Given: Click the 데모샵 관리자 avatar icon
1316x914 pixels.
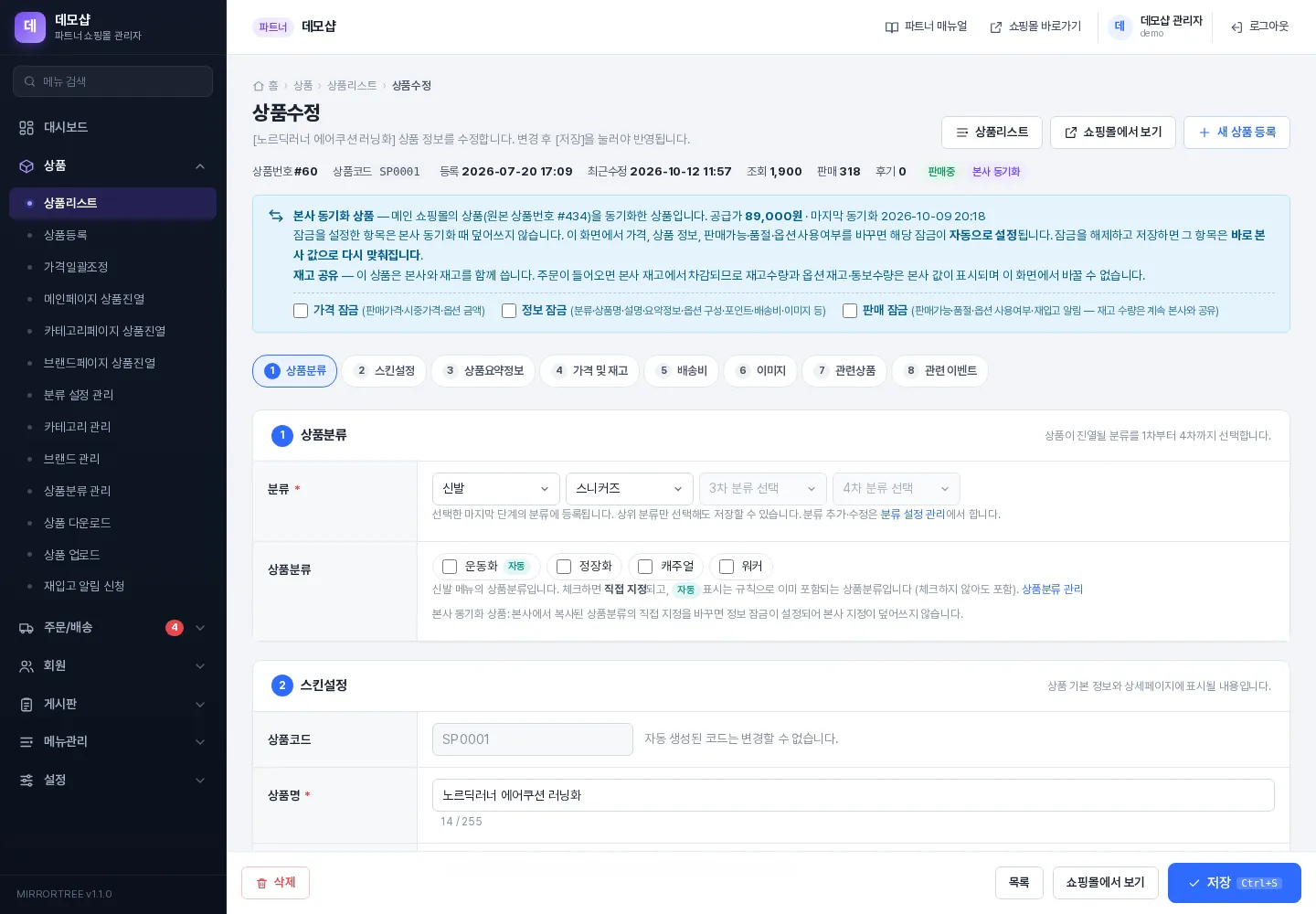Looking at the screenshot, I should click(x=1120, y=27).
